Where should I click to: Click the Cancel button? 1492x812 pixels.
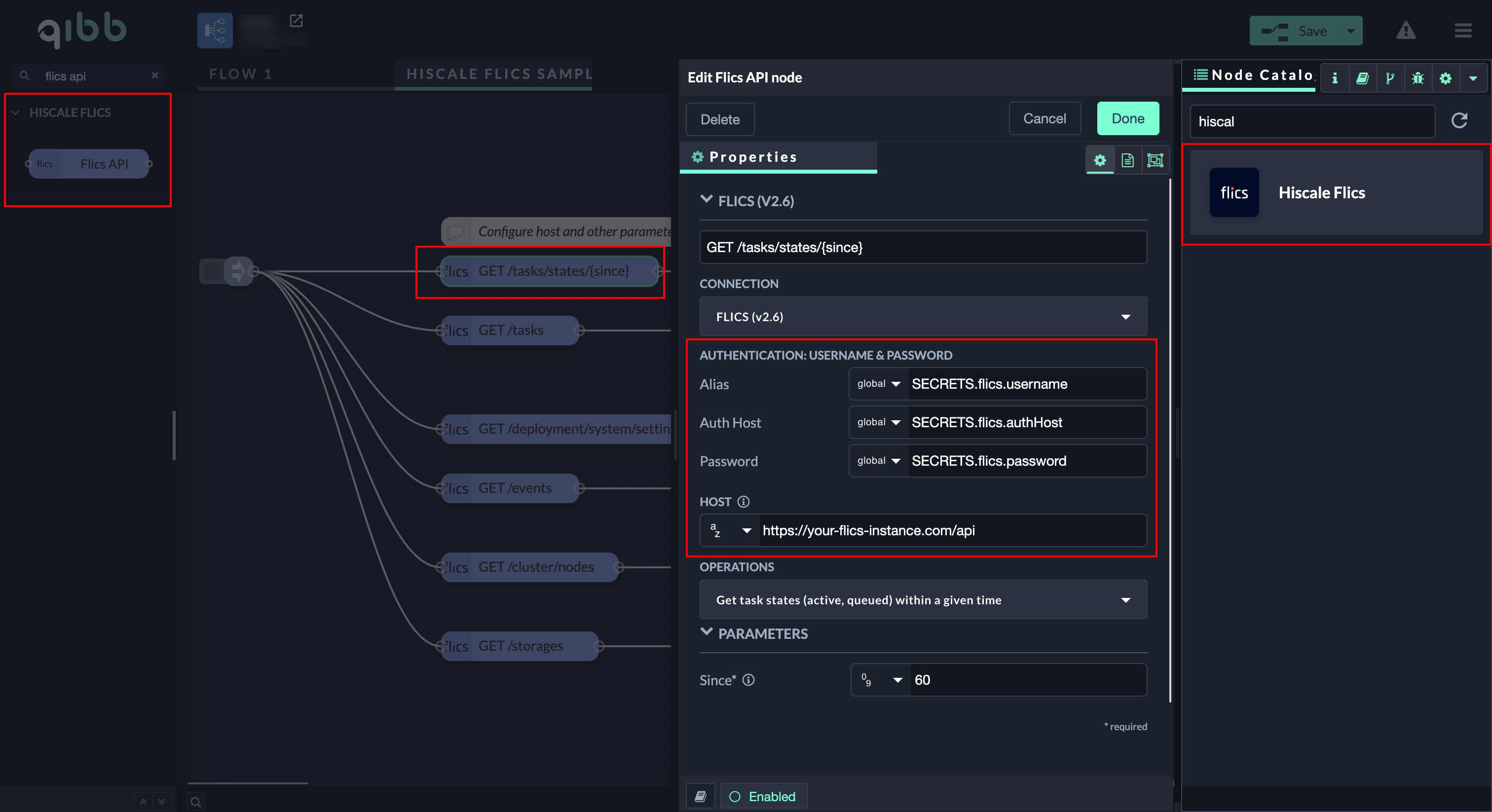pos(1044,119)
